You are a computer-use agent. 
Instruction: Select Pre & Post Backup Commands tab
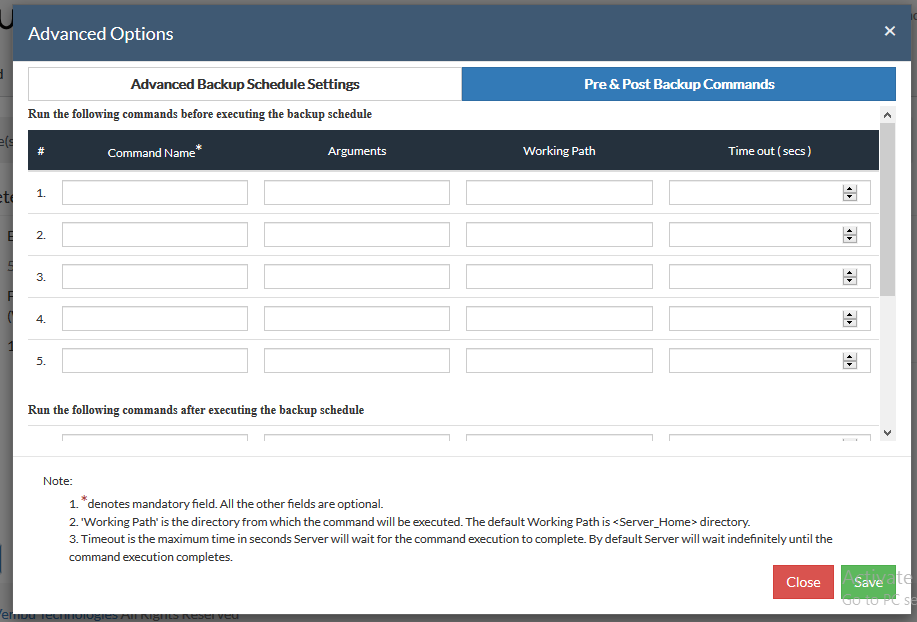pyautogui.click(x=679, y=84)
